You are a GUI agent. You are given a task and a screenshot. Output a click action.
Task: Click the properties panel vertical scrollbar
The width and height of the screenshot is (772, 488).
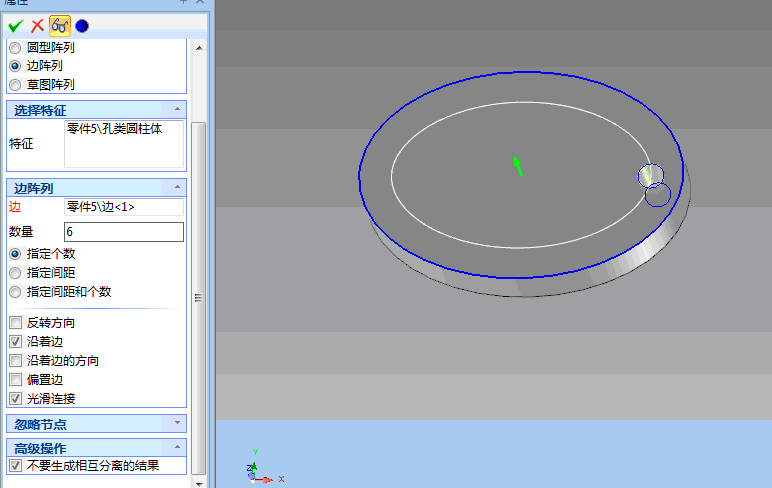click(x=198, y=297)
